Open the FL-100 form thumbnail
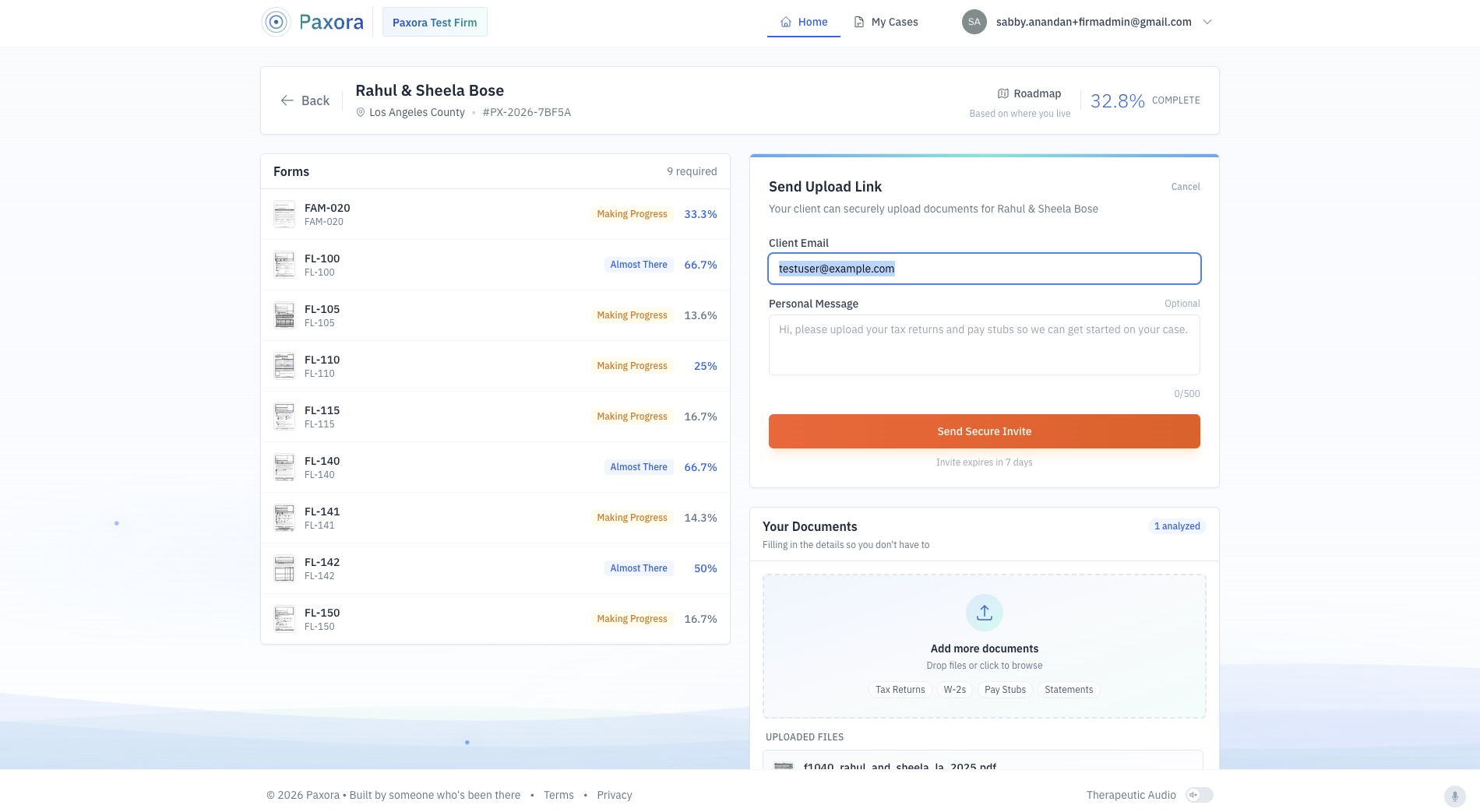The height and width of the screenshot is (812, 1480). 284,265
